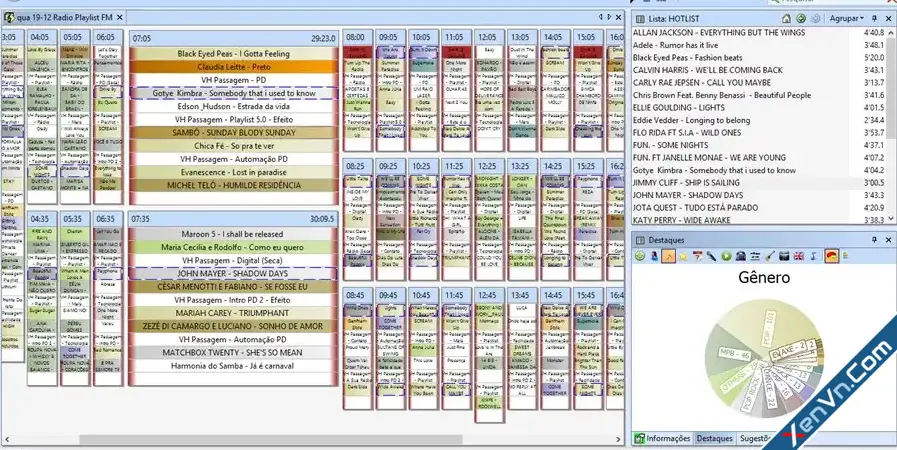This screenshot has width=897, height=450.
Task: Switch to the Informações tab
Action: click(x=662, y=439)
